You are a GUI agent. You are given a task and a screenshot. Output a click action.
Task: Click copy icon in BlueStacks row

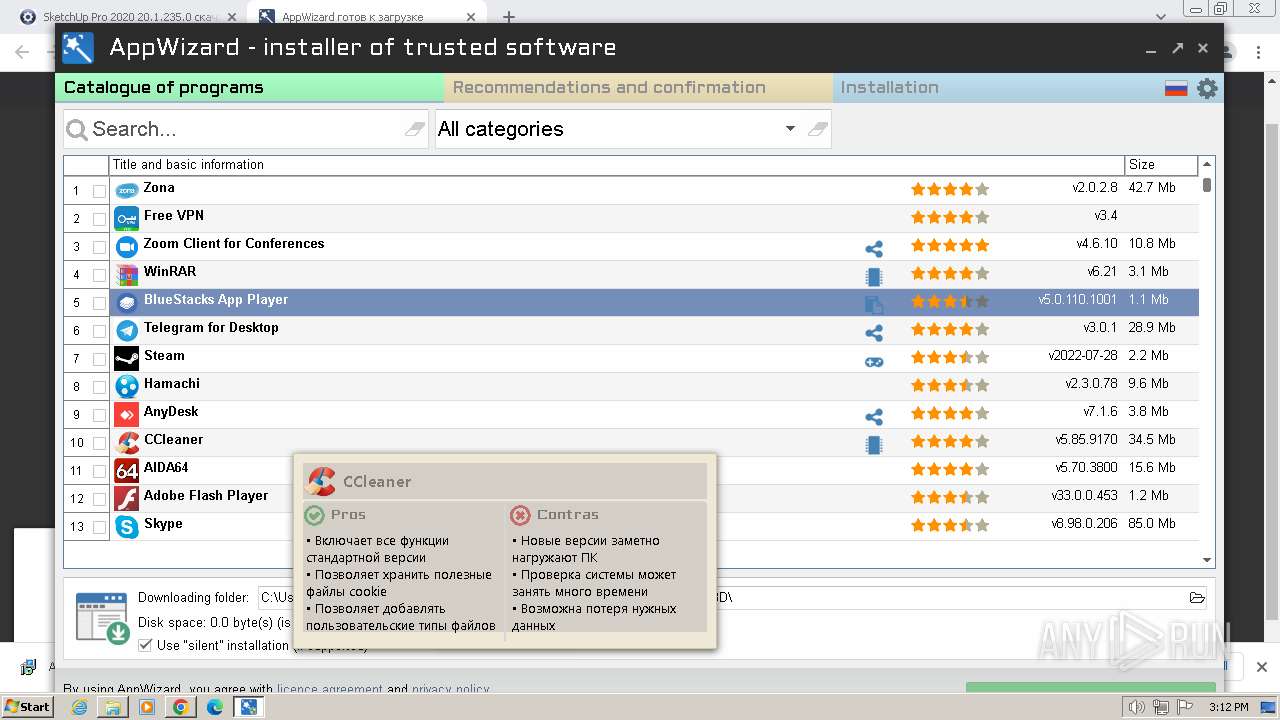click(x=874, y=305)
